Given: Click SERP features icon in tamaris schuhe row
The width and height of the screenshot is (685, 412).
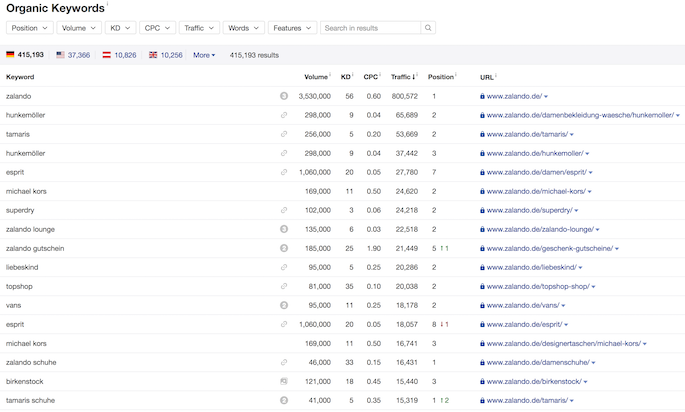Looking at the screenshot, I should 284,400.
